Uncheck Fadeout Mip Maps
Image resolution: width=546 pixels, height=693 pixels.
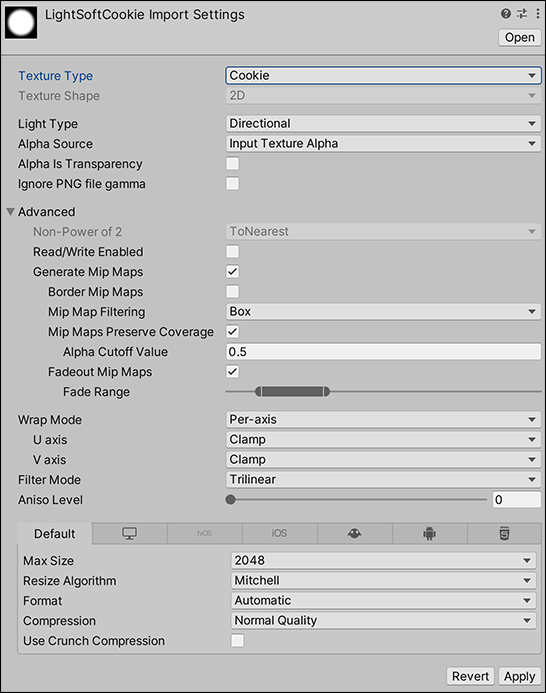(233, 372)
